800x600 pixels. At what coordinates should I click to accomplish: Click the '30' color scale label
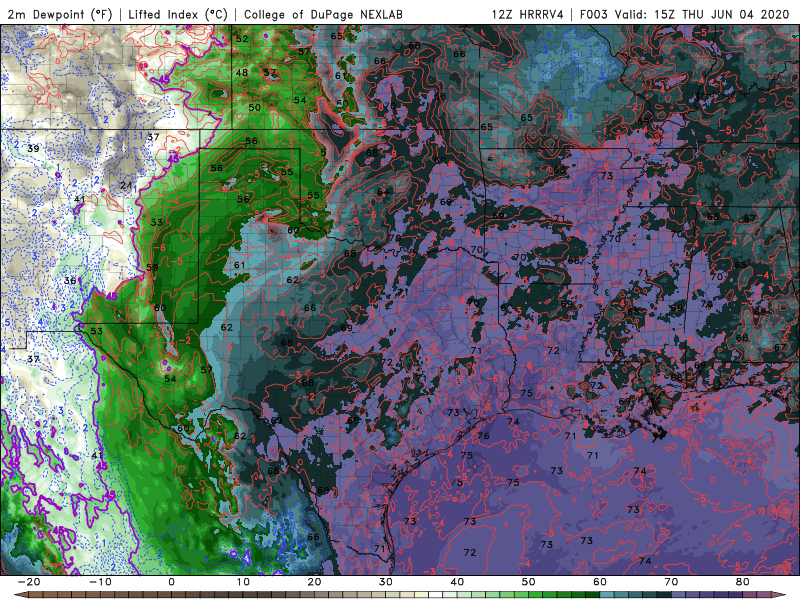[x=386, y=582]
